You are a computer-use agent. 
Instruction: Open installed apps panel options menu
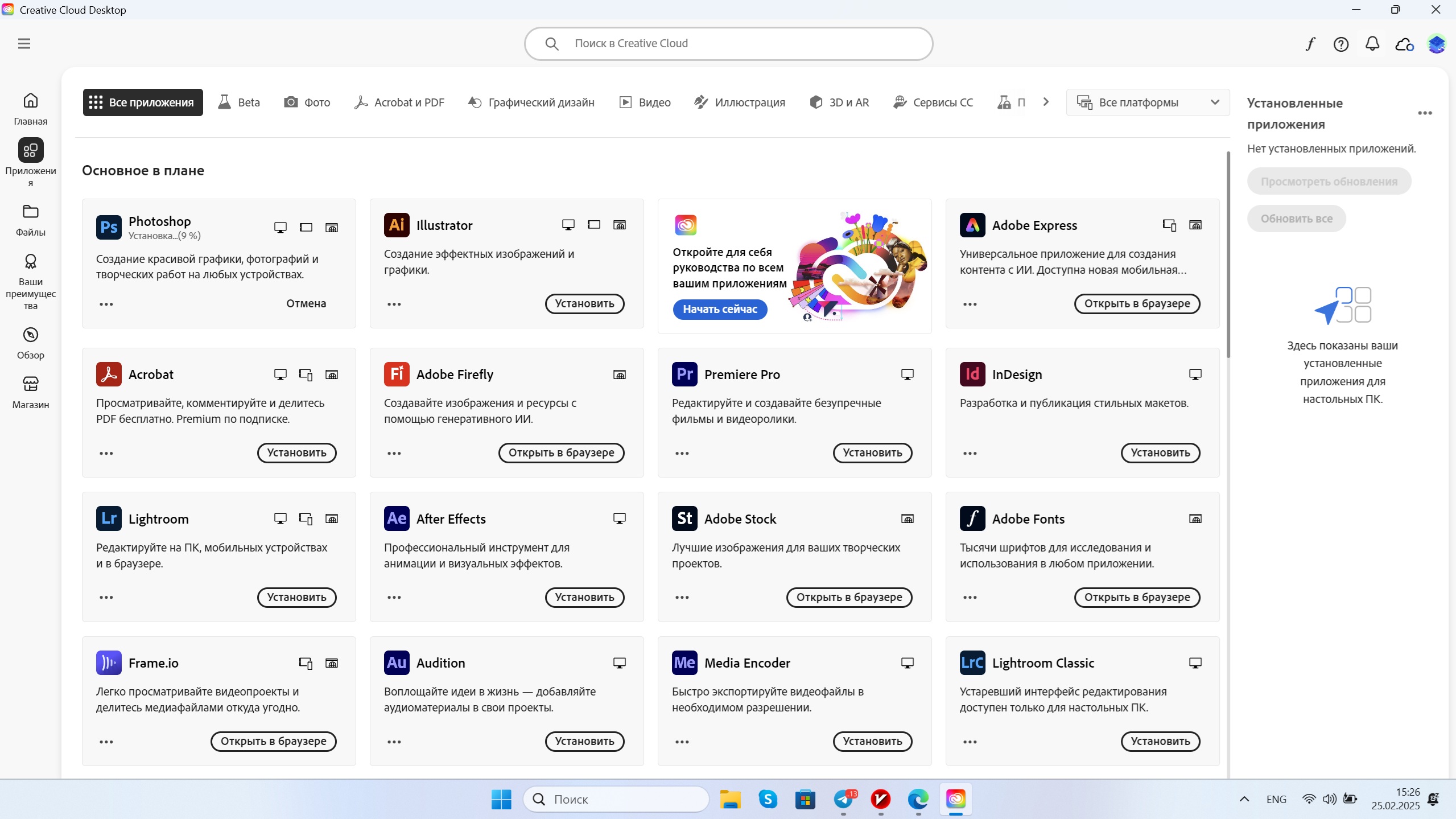click(1425, 113)
